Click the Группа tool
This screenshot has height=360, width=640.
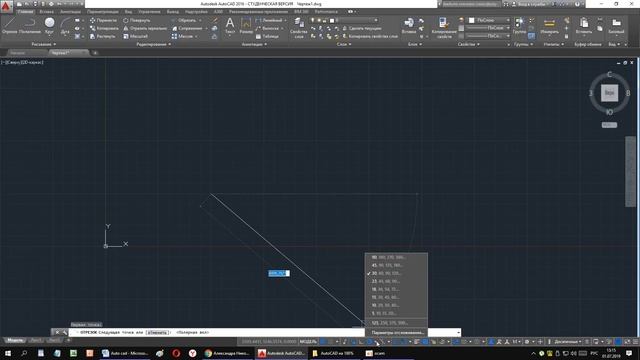[519, 25]
